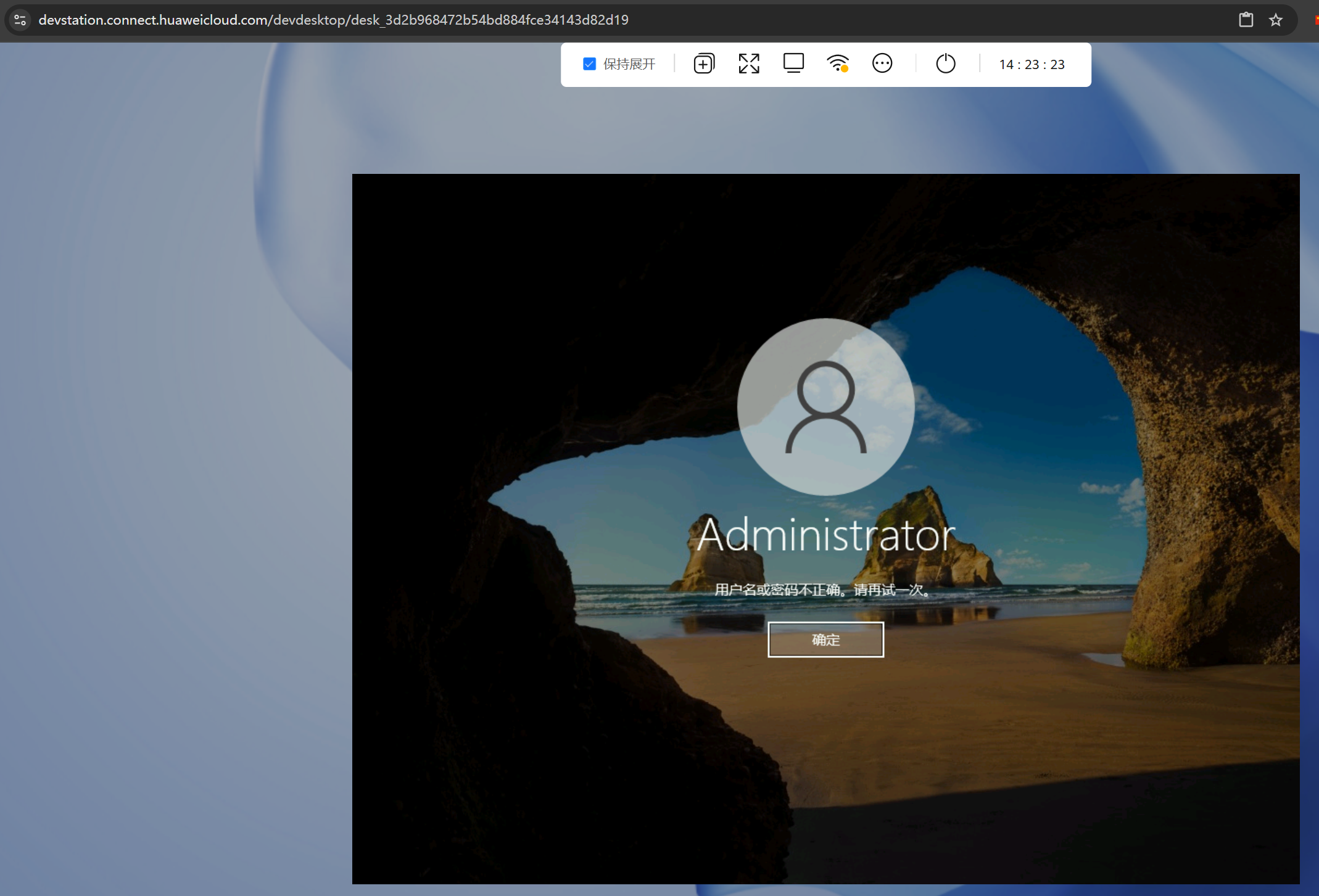Screen dimensions: 1319x896
Task: Click the 保持展开 label text
Action: tap(629, 64)
